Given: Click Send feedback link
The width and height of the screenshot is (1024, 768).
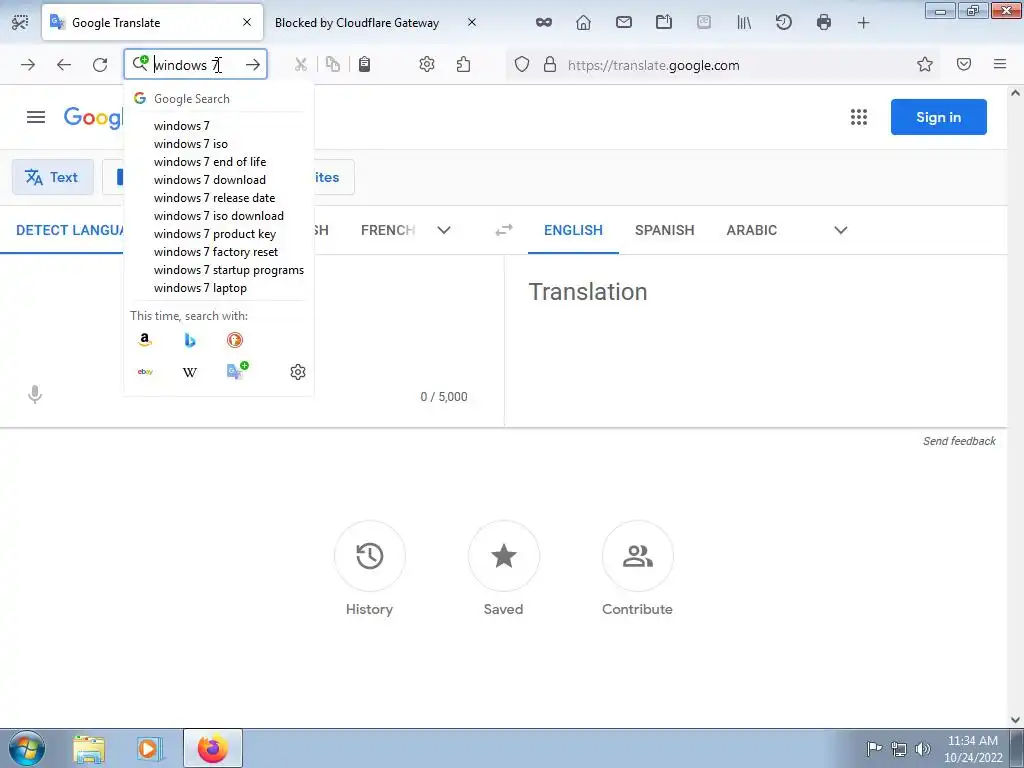Looking at the screenshot, I should coord(959,441).
